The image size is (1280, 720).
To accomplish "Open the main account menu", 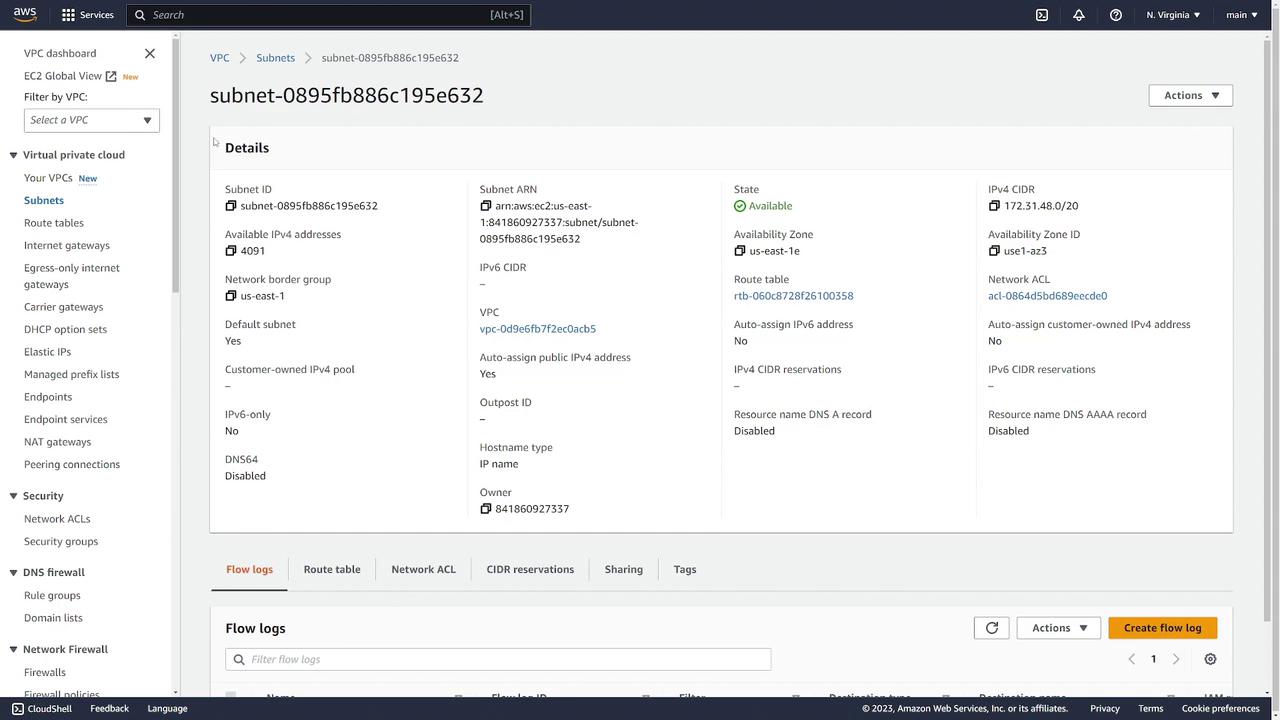I will click(1242, 15).
